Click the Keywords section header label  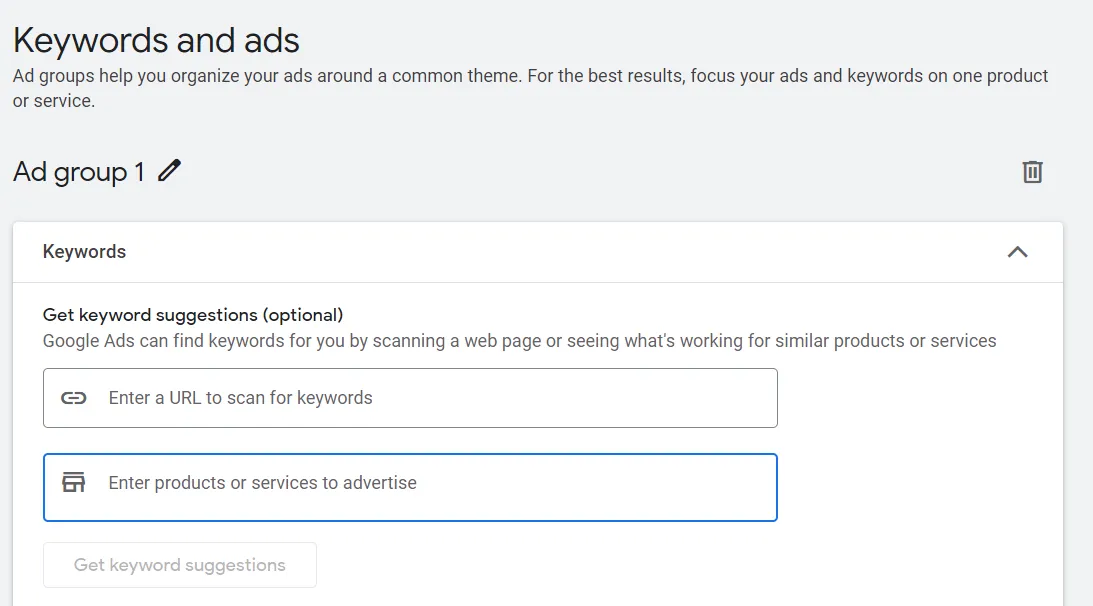point(84,252)
